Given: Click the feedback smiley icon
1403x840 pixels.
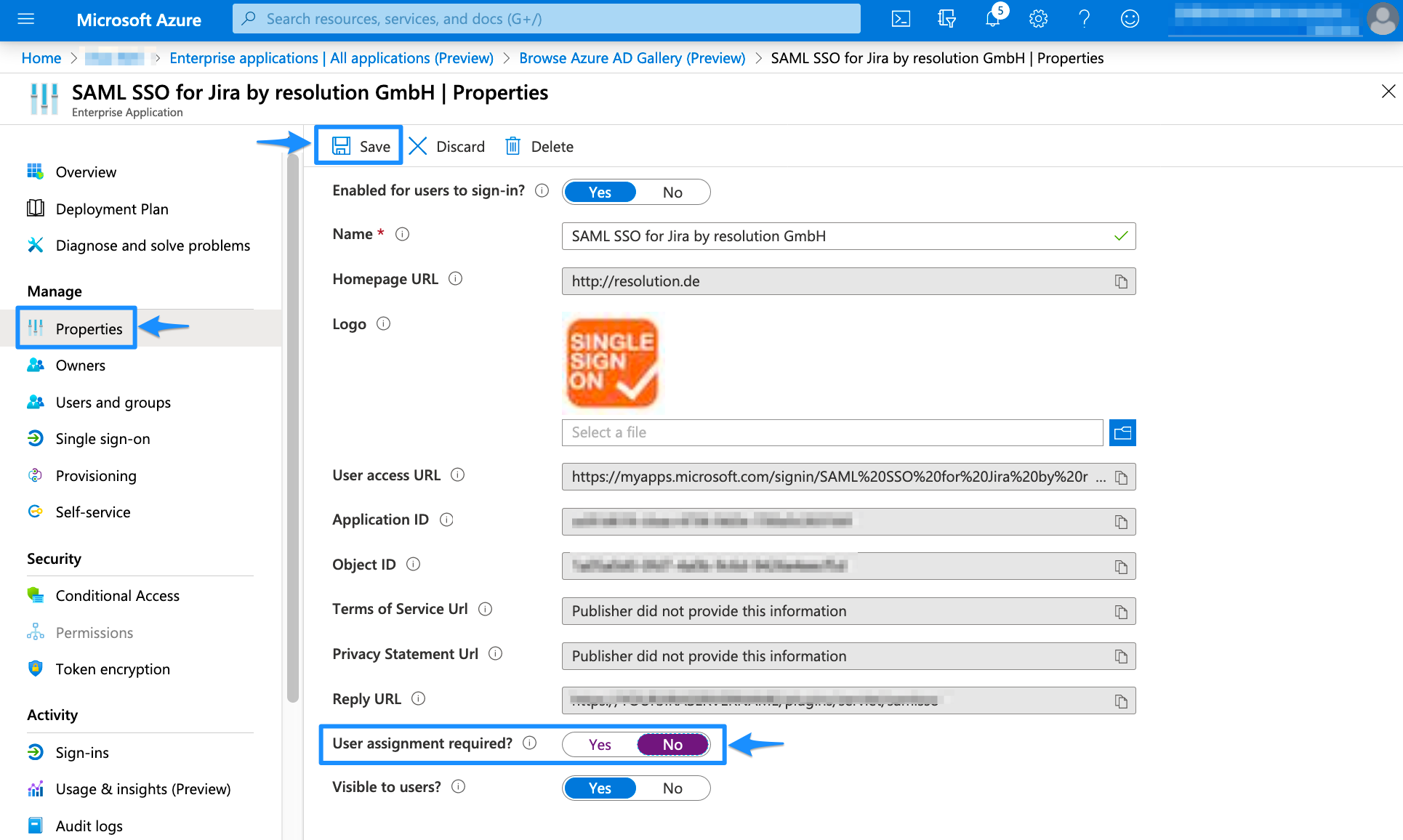Looking at the screenshot, I should coord(1130,19).
